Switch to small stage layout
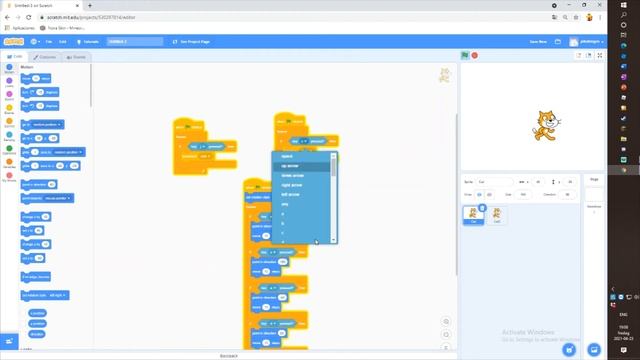Image resolution: width=640 pixels, height=360 pixels. coord(578,56)
